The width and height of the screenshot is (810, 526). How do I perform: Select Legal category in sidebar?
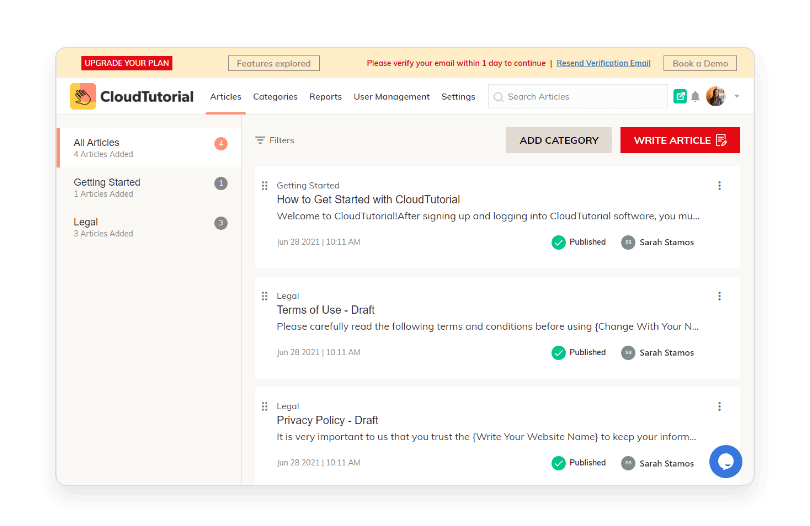[149, 227]
